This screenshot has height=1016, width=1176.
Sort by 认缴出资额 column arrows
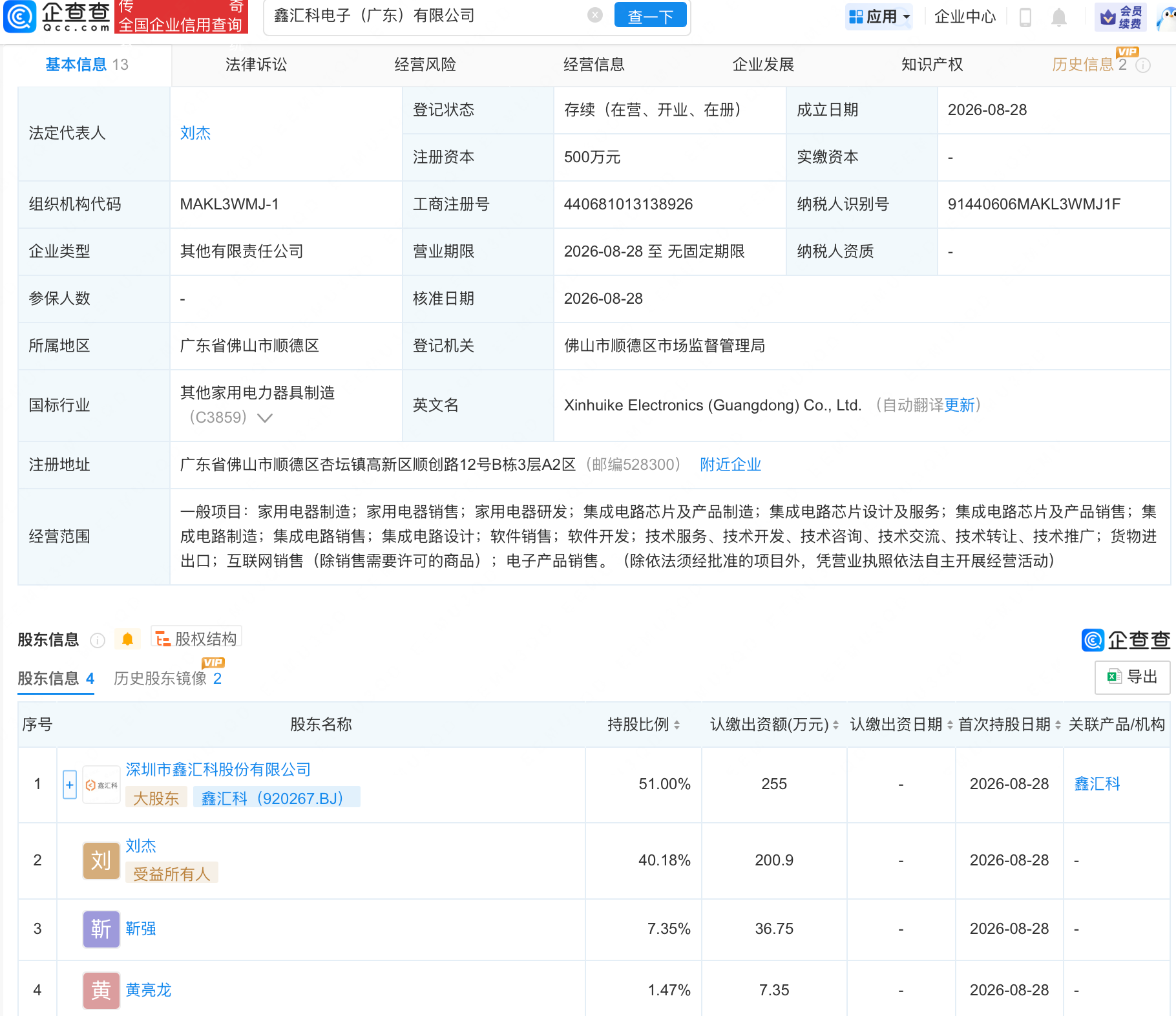point(835,725)
